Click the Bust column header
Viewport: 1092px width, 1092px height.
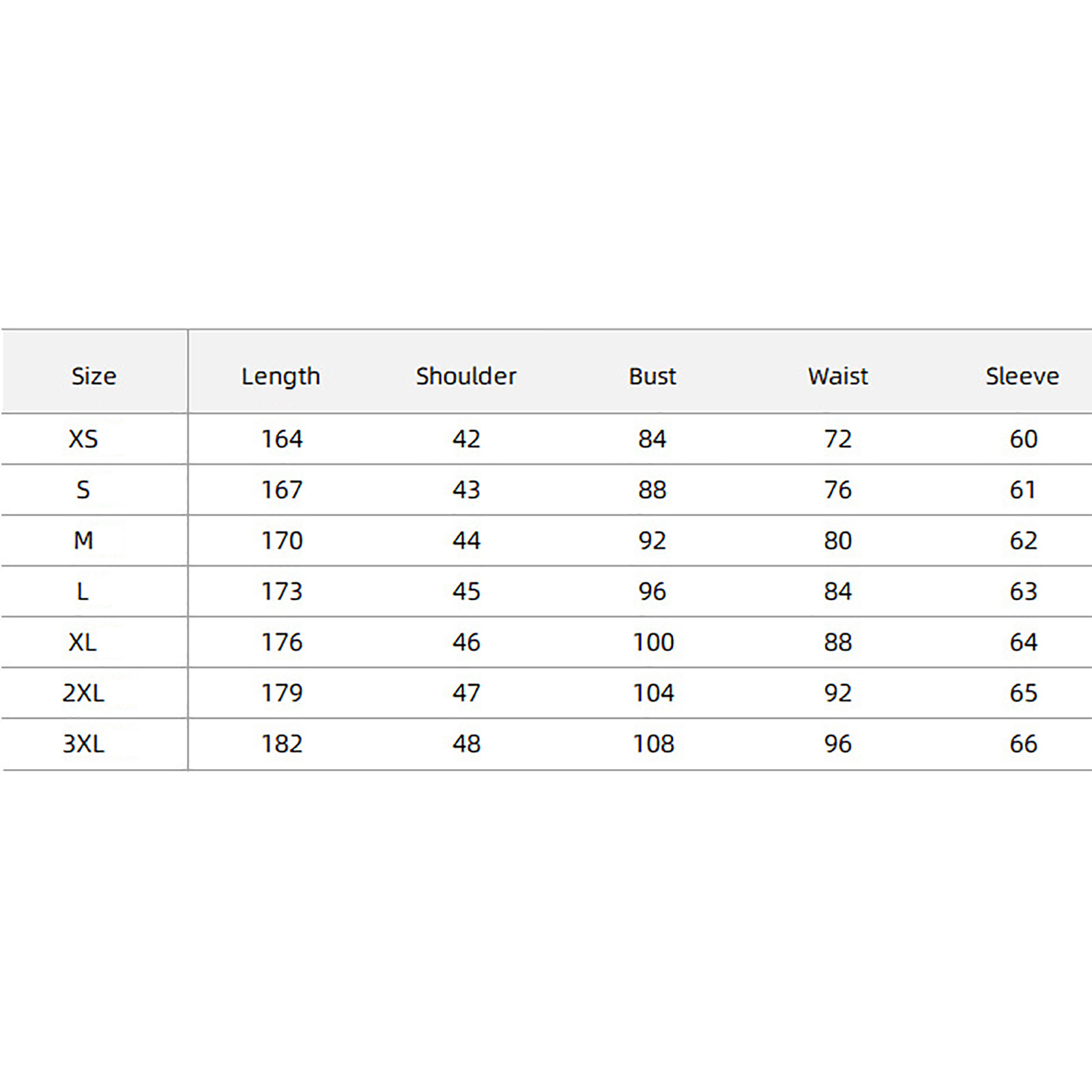(x=652, y=376)
